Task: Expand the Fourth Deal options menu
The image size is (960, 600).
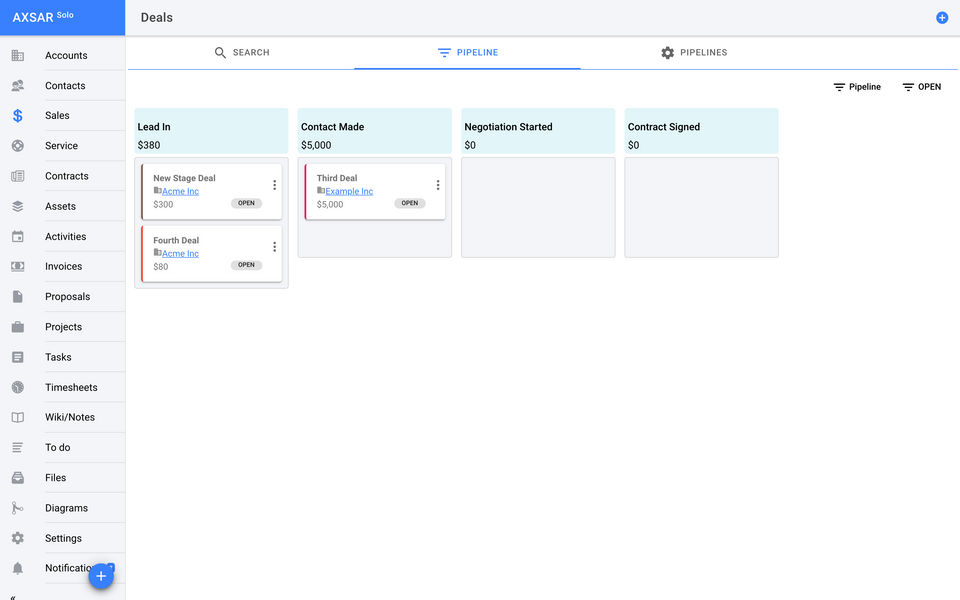Action: tap(274, 247)
